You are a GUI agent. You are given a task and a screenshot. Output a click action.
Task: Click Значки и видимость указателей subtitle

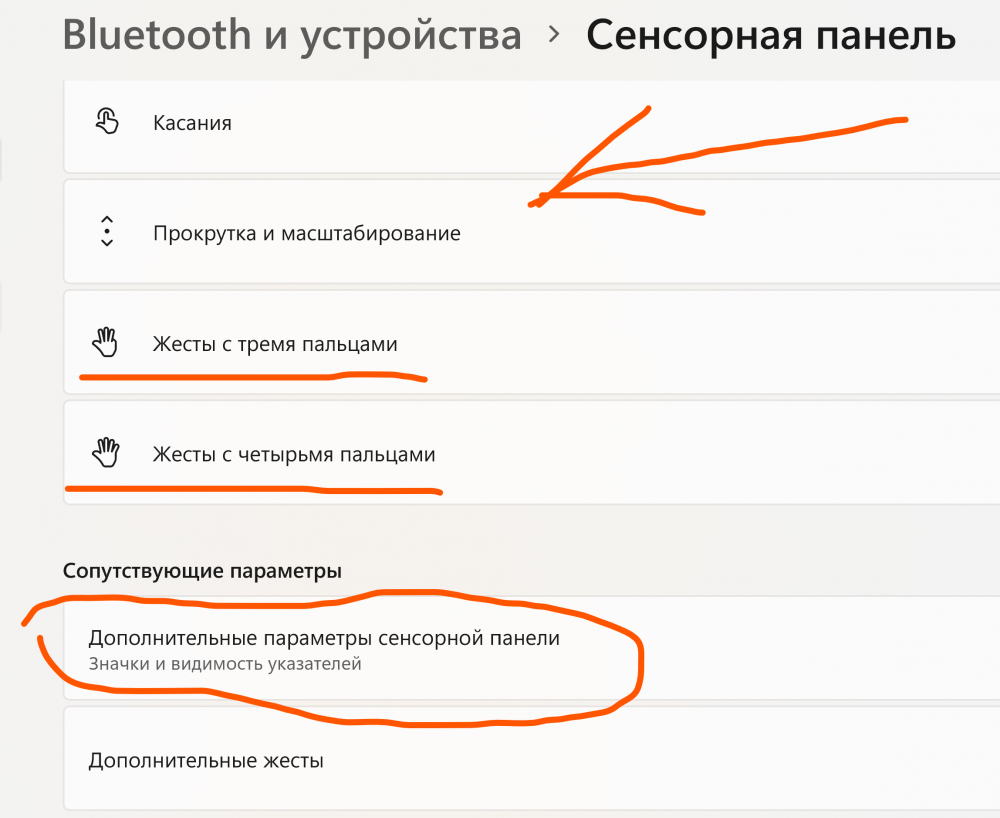(x=225, y=663)
